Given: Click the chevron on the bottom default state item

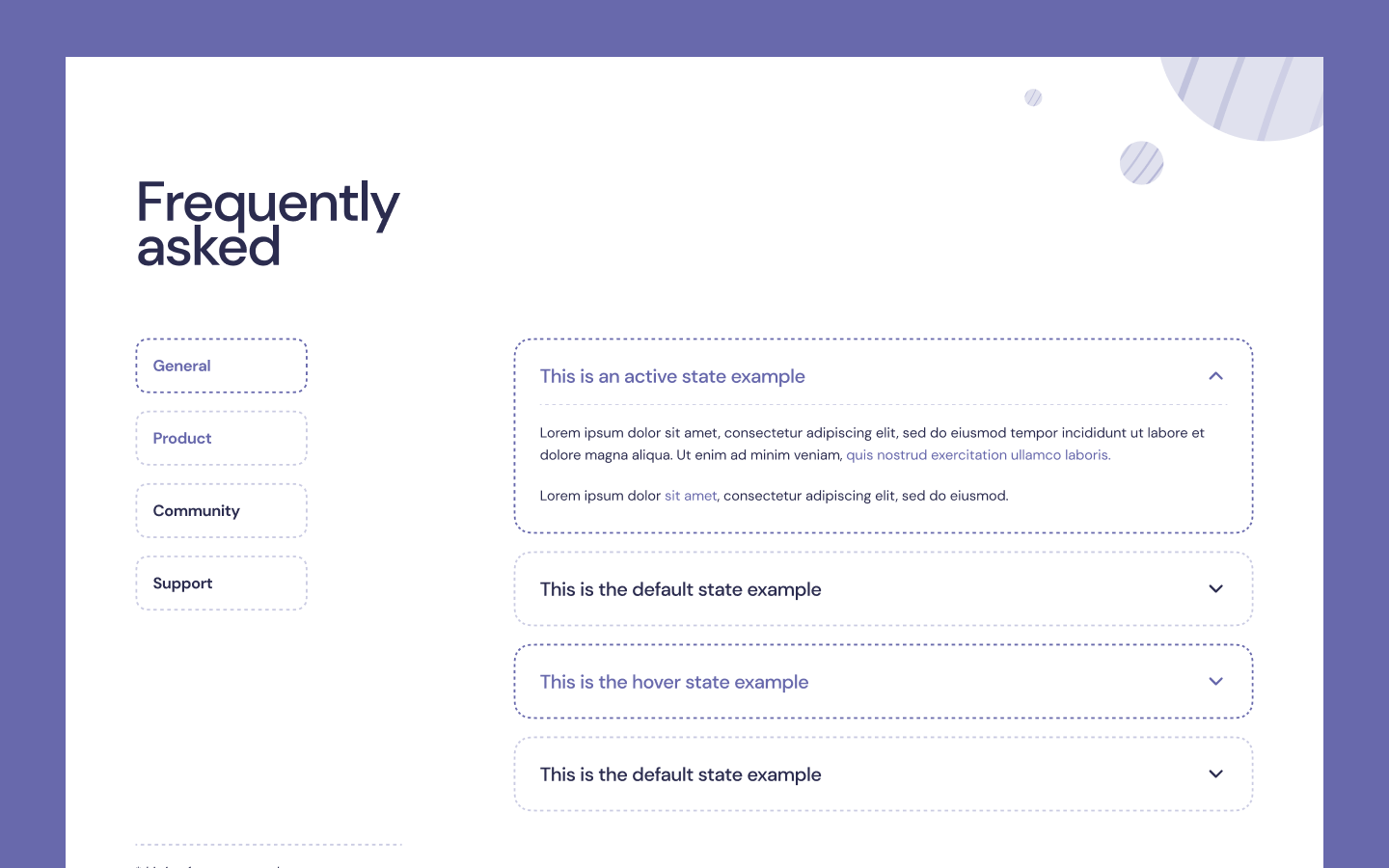Looking at the screenshot, I should [x=1215, y=774].
